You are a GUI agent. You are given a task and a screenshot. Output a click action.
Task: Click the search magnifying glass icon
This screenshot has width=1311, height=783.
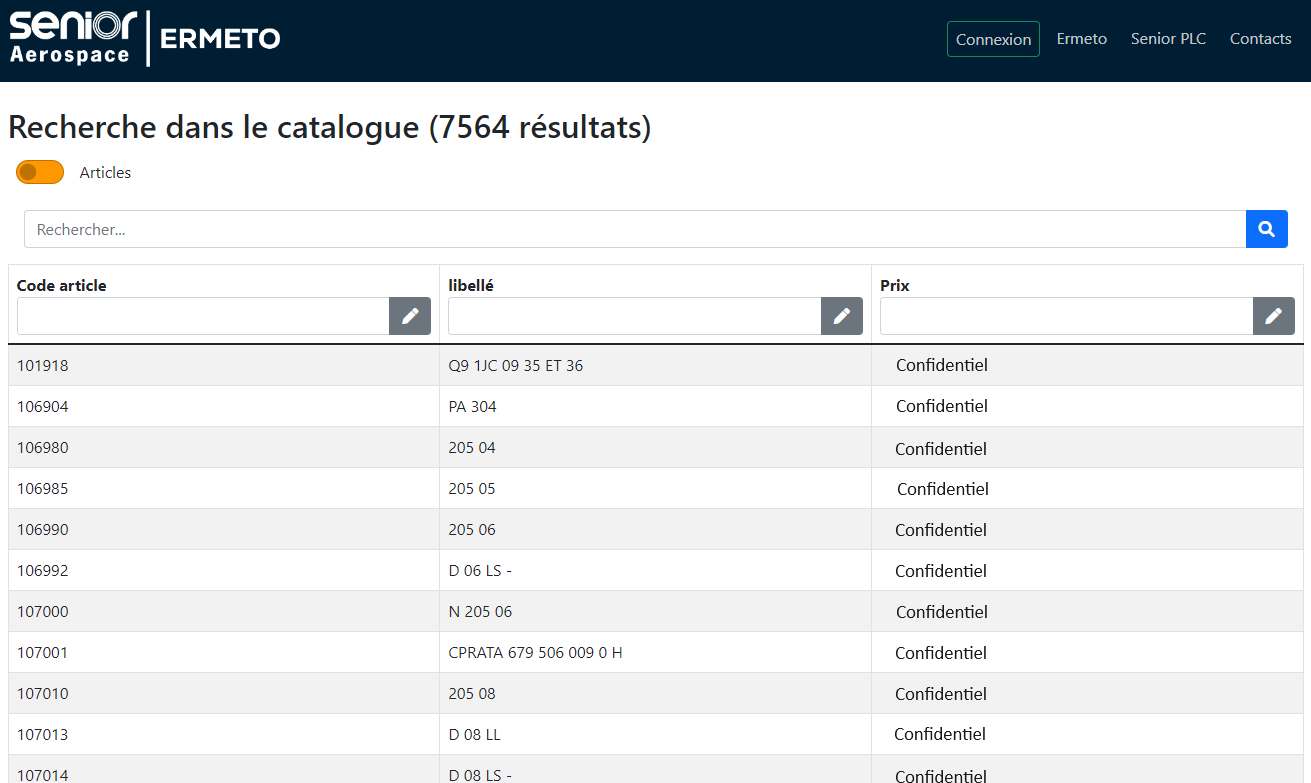click(x=1266, y=229)
